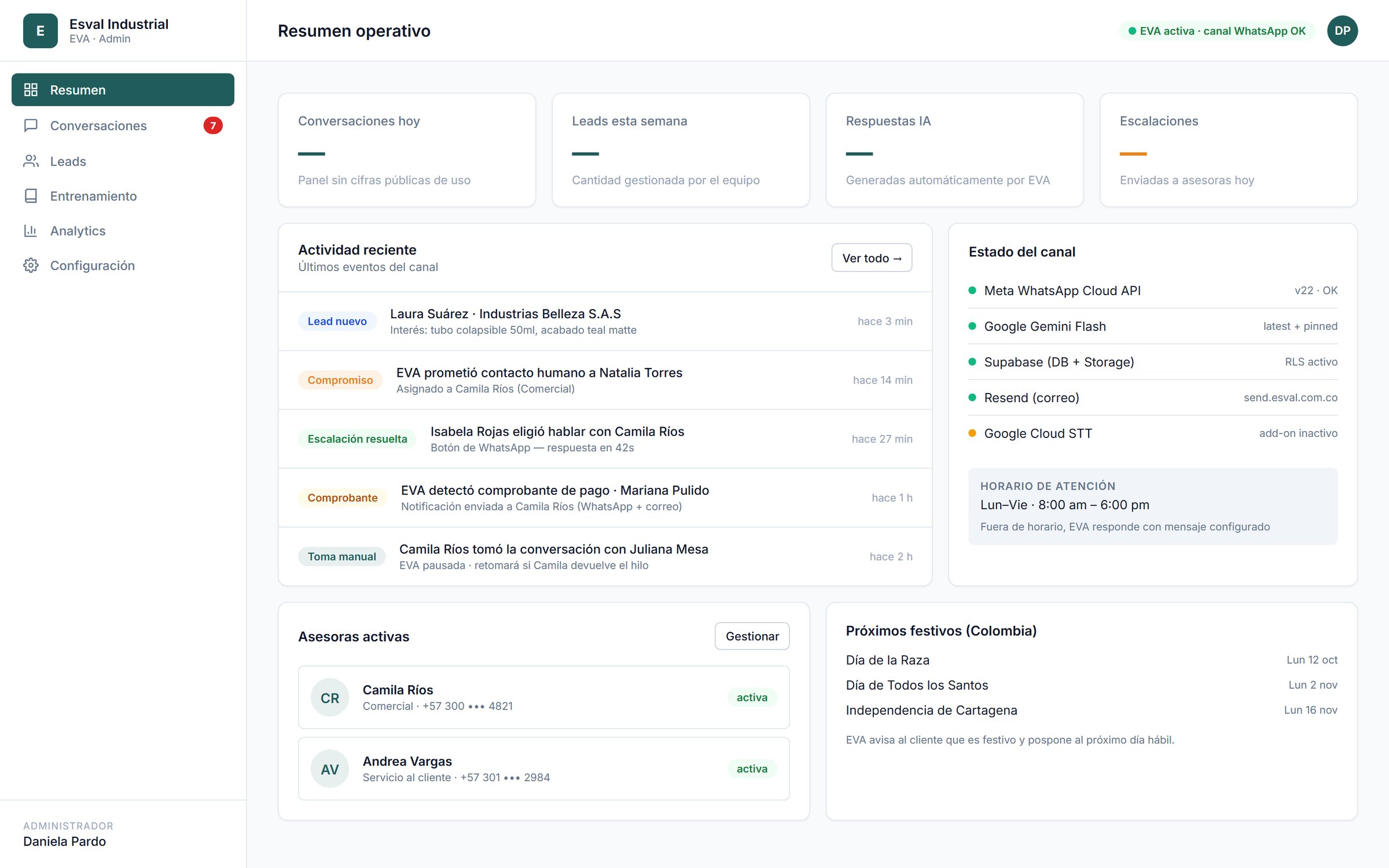1389x868 pixels.
Task: Click the red 7 unread badge
Action: pyautogui.click(x=213, y=126)
